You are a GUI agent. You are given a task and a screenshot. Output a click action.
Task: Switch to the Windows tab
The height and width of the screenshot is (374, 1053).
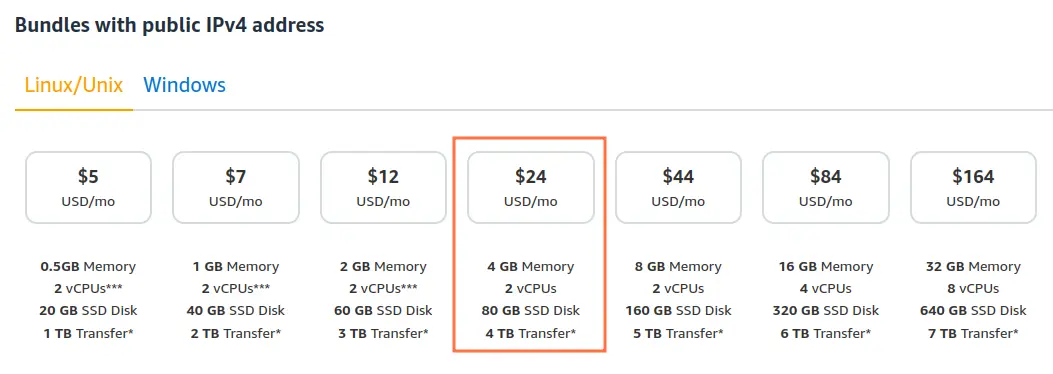[185, 85]
